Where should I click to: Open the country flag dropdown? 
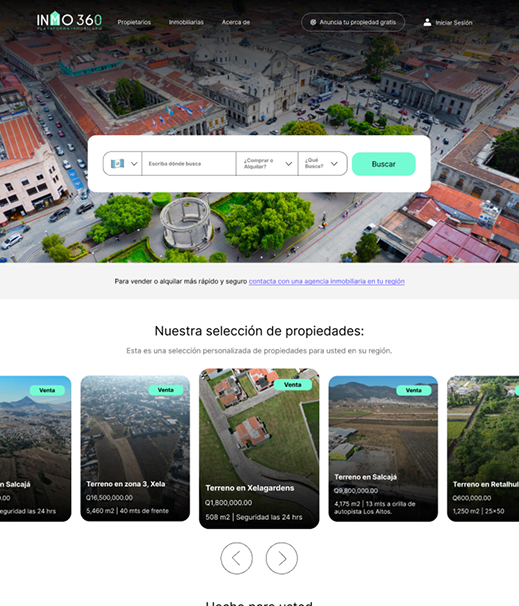[x=123, y=163]
